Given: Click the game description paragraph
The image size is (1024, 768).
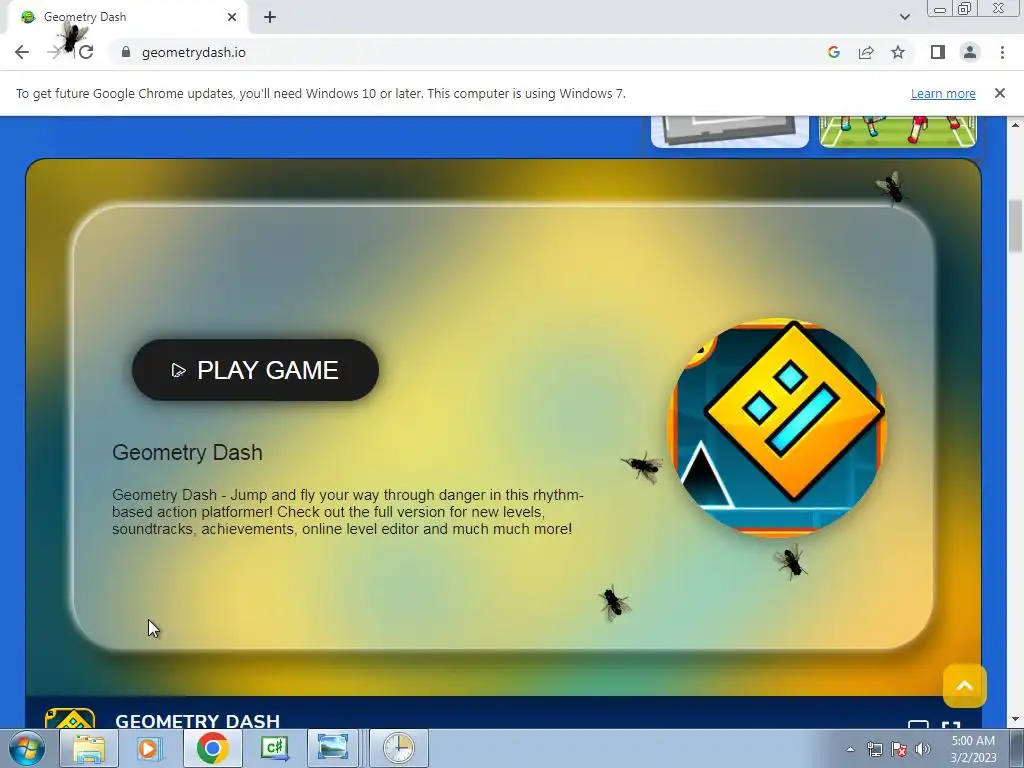Looking at the screenshot, I should click(347, 512).
